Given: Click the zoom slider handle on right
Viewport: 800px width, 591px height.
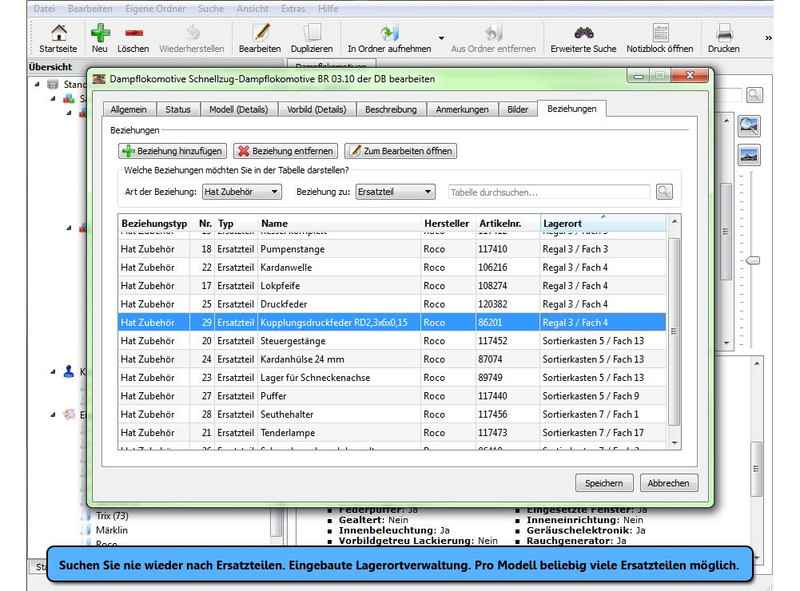Looking at the screenshot, I should (x=753, y=261).
